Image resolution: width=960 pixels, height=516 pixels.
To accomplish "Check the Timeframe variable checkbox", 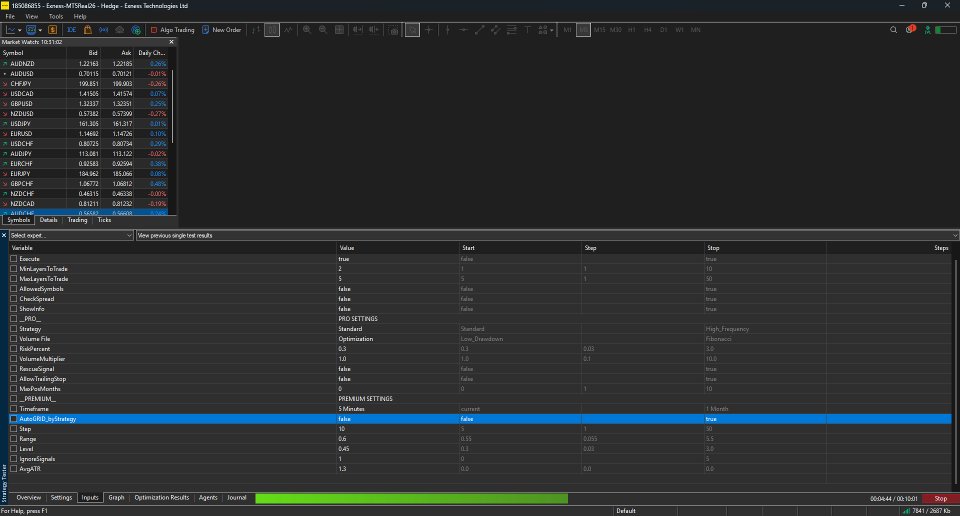I will (x=13, y=409).
